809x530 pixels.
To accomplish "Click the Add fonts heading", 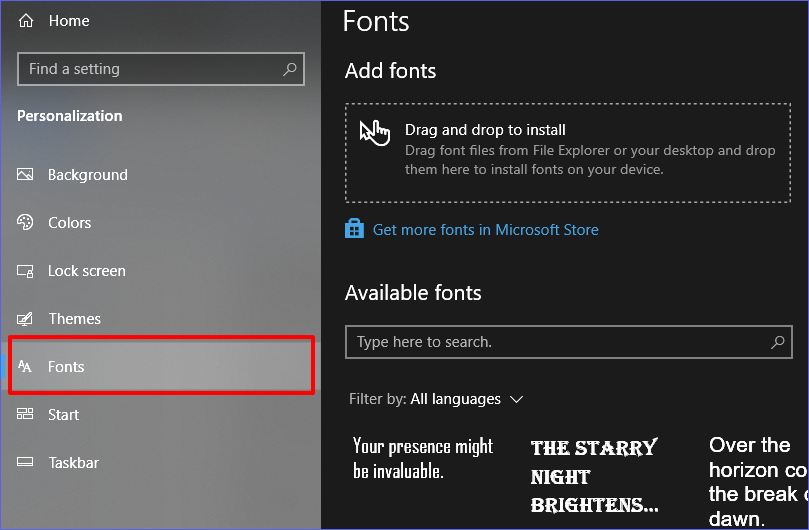I will (390, 71).
